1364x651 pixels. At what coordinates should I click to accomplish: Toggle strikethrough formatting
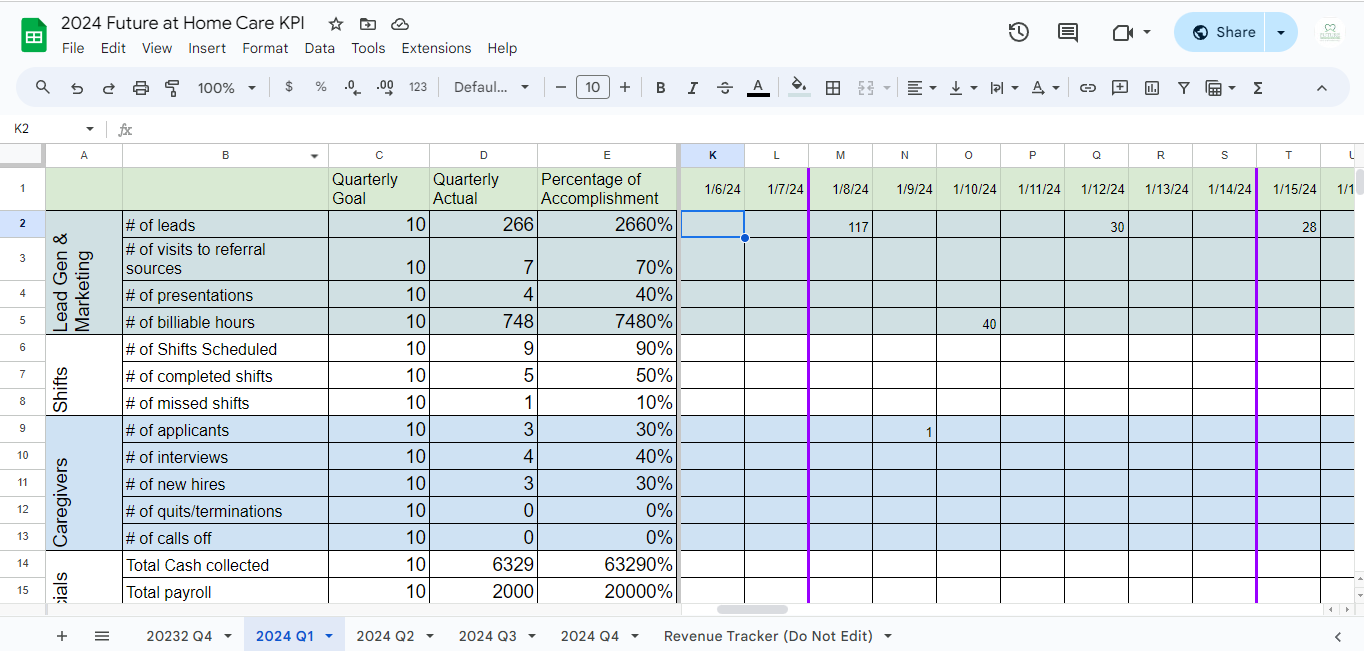tap(725, 88)
